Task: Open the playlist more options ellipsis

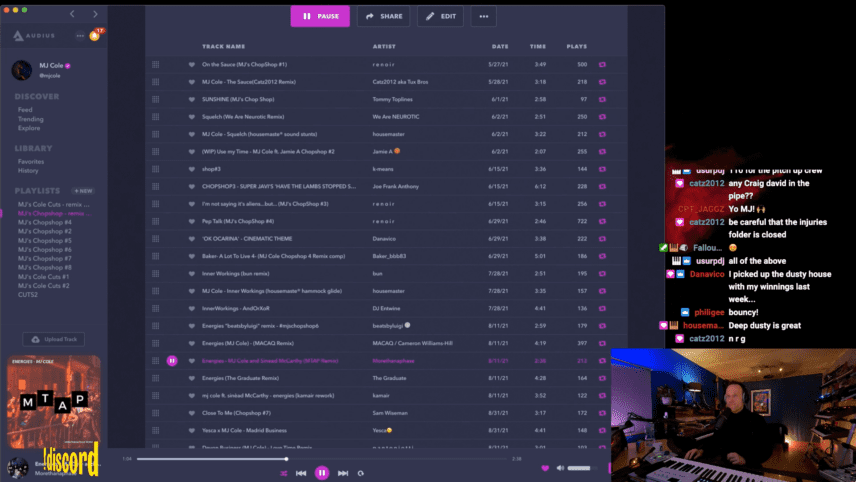Action: tap(484, 16)
